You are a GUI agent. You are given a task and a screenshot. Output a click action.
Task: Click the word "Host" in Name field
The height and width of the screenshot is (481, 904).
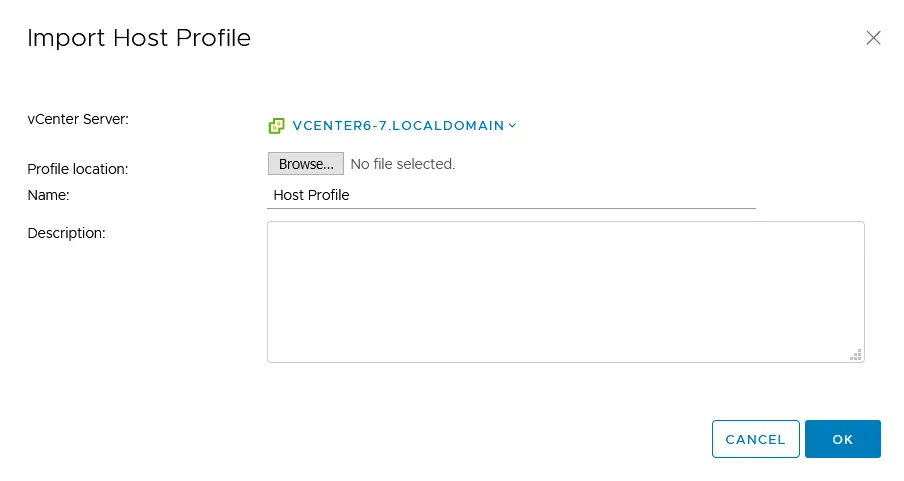(x=289, y=195)
